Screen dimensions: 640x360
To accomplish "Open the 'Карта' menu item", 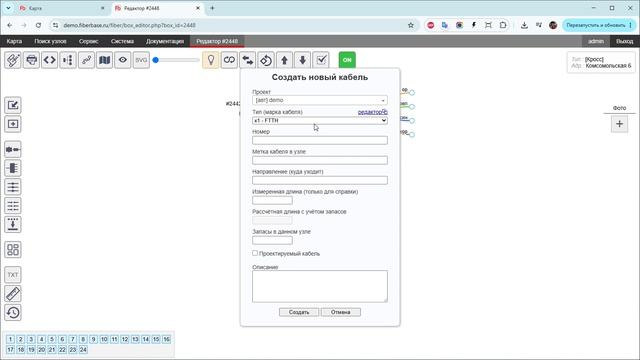I will 14,41.
